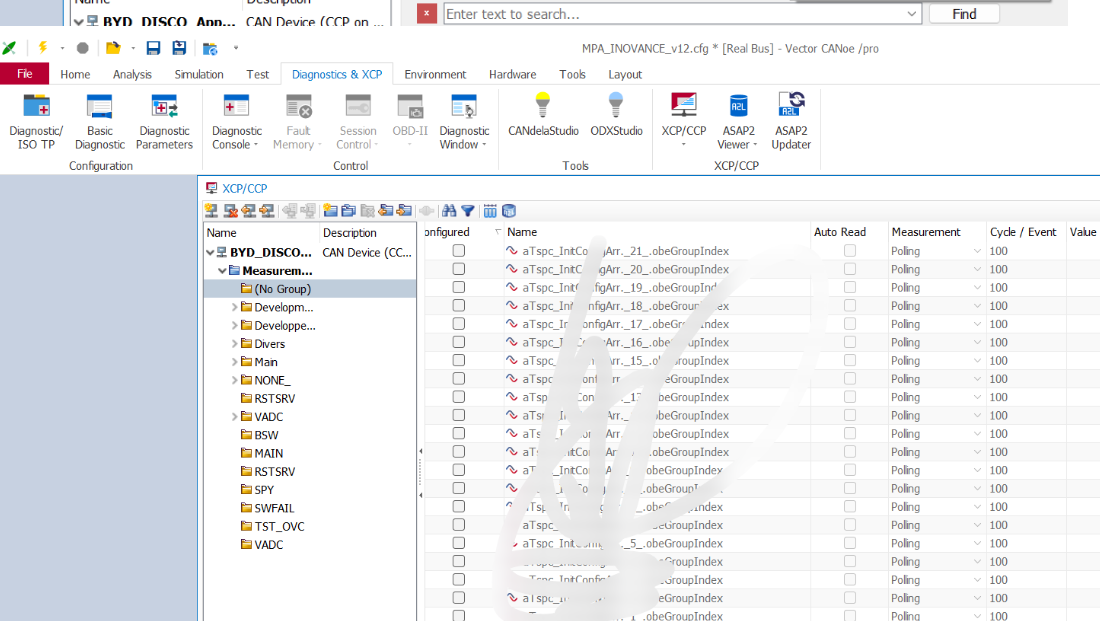Expand the Divers folder node
The width and height of the screenshot is (1101, 621).
(235, 344)
